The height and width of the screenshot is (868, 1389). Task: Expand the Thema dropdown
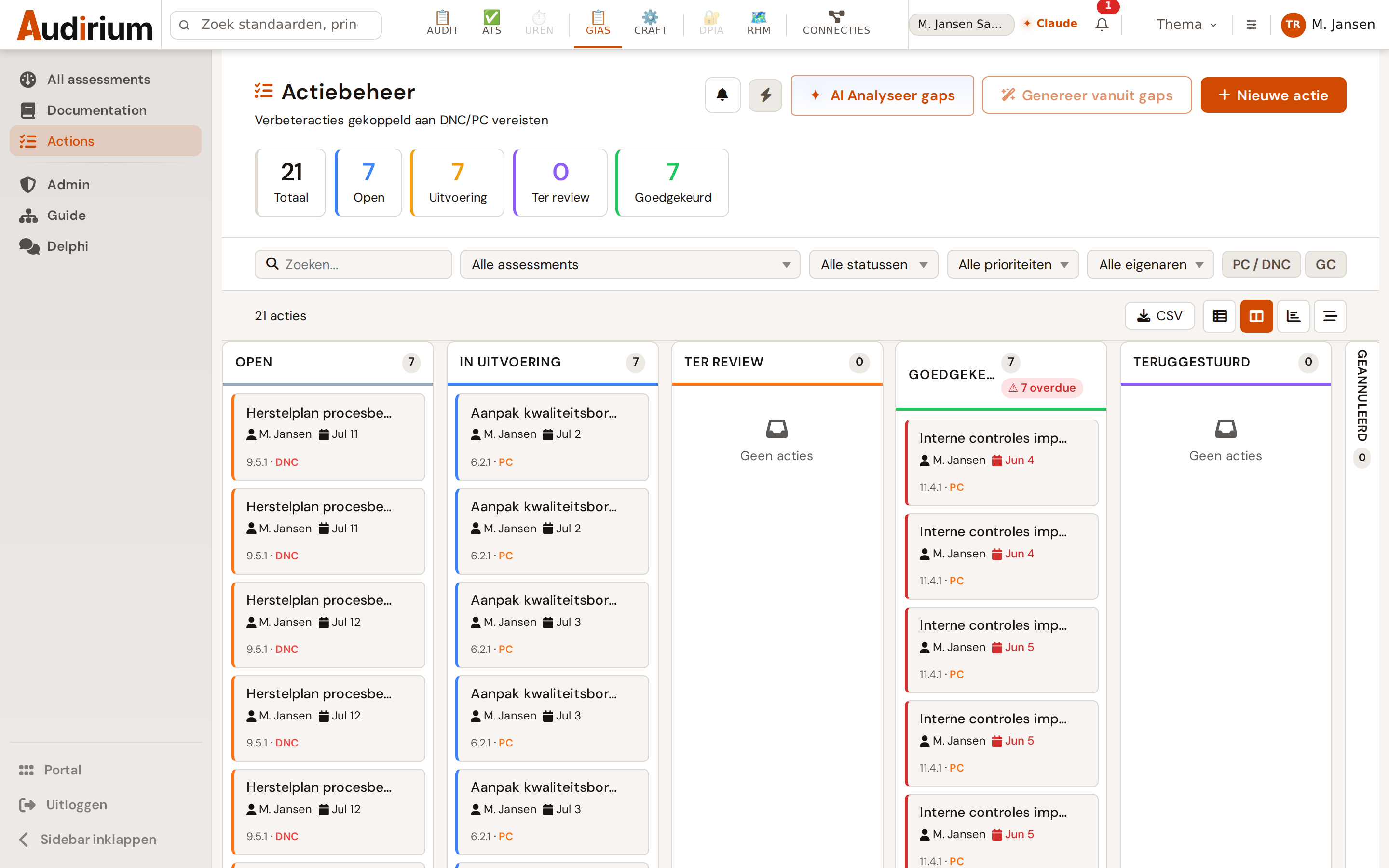pyautogui.click(x=1186, y=24)
